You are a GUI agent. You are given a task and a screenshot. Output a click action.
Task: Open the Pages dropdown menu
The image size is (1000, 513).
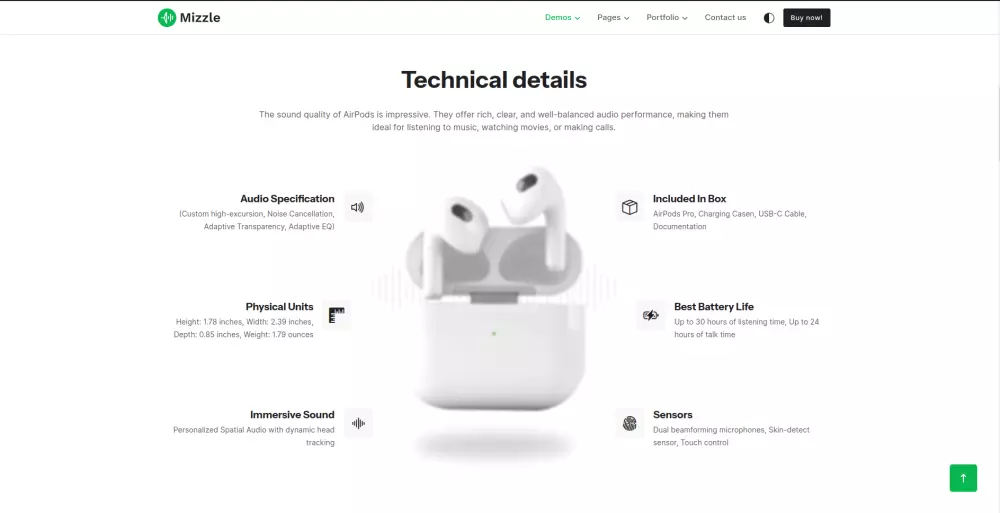point(614,18)
